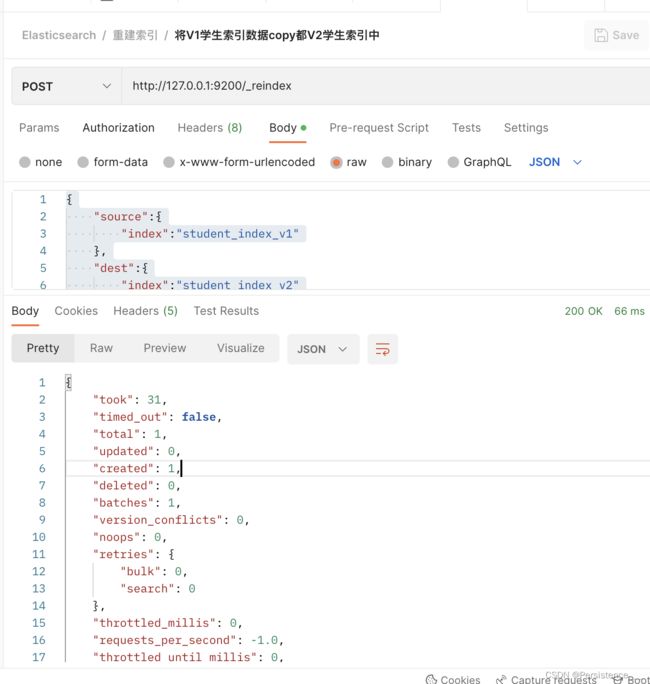
Task: Click the "throttled_millis" response line
Action: tap(168, 623)
